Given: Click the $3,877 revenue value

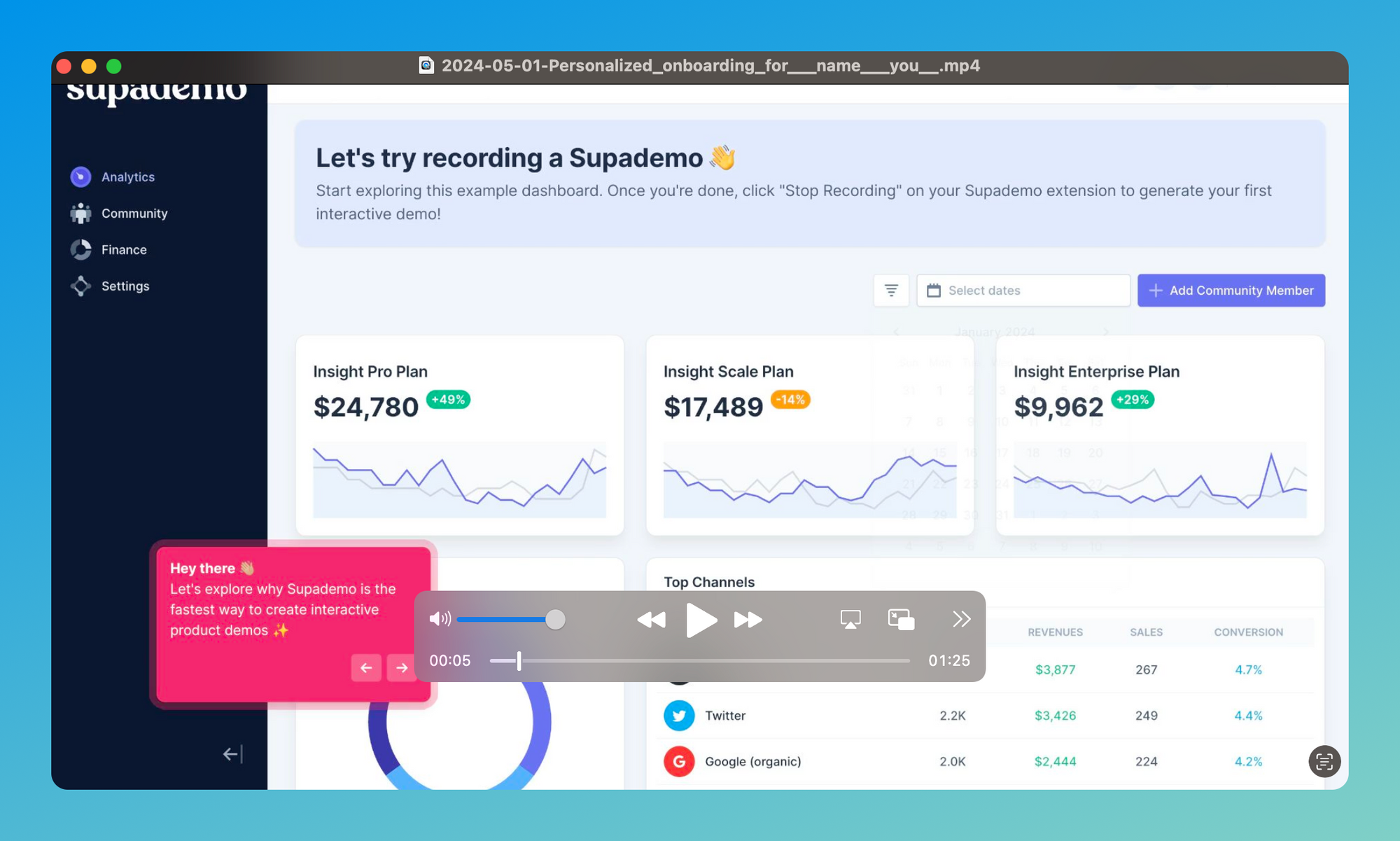Looking at the screenshot, I should (1055, 669).
